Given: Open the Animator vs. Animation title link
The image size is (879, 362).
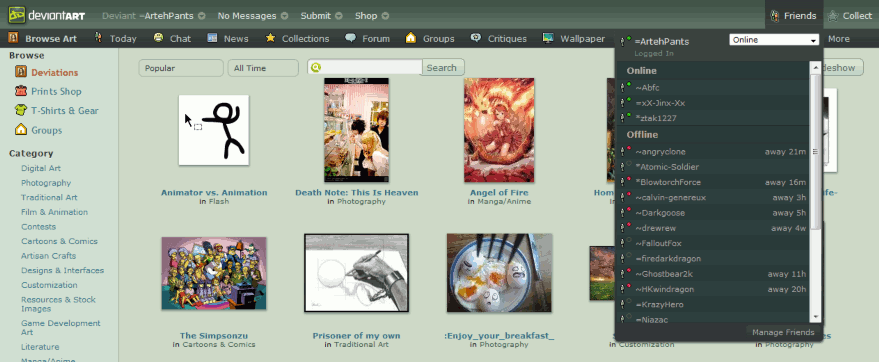Looking at the screenshot, I should tap(214, 192).
